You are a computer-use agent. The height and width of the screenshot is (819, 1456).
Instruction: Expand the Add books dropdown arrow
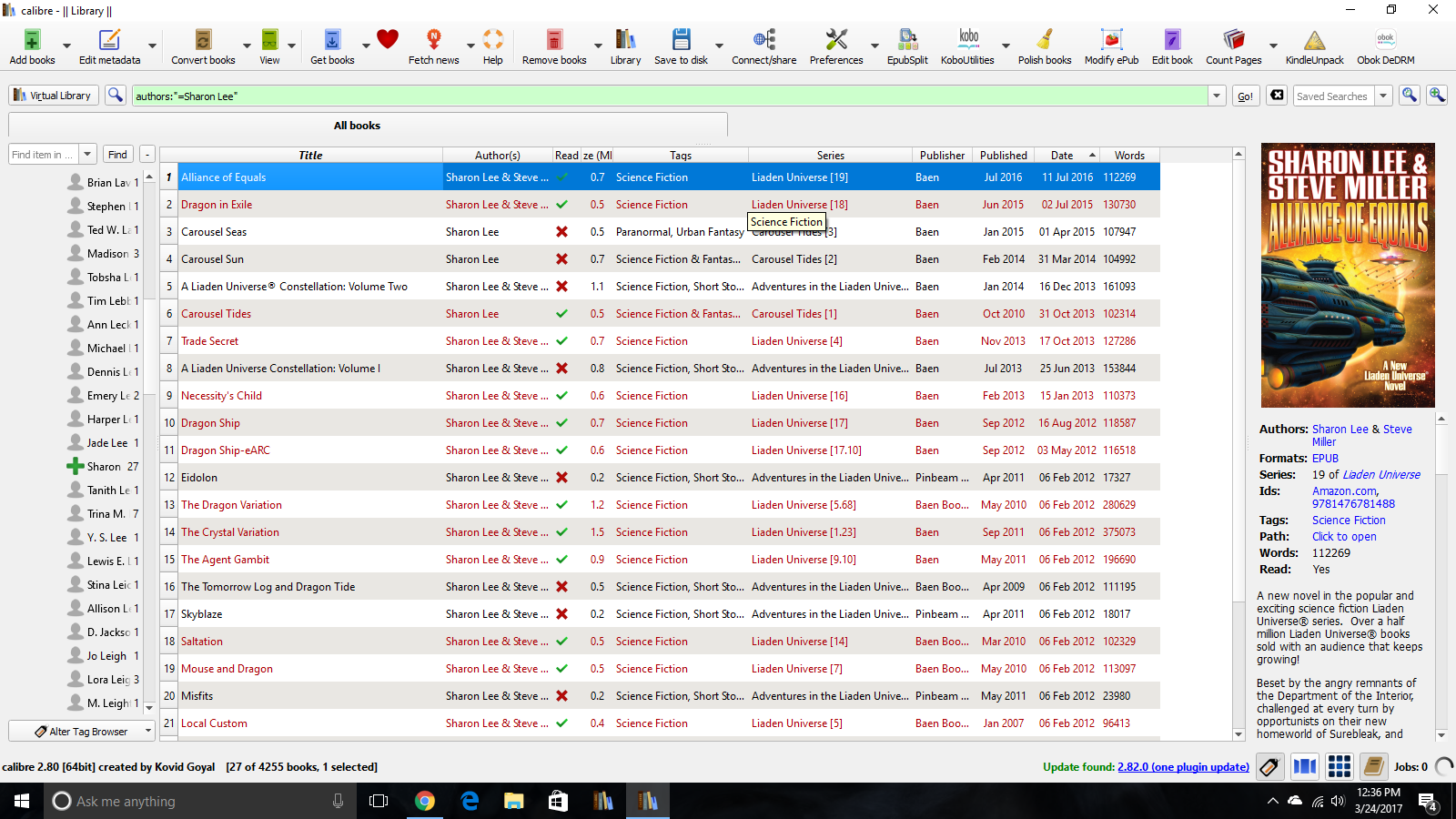click(x=66, y=45)
